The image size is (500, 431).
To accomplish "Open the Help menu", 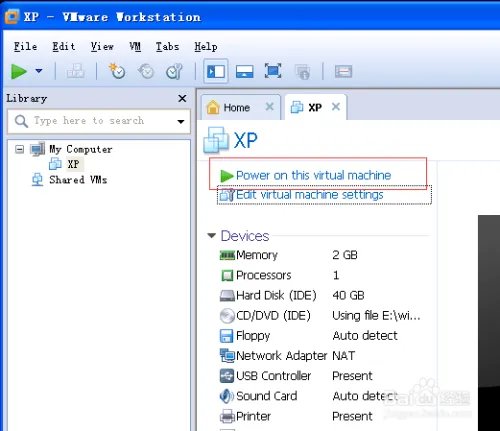I will (x=206, y=47).
